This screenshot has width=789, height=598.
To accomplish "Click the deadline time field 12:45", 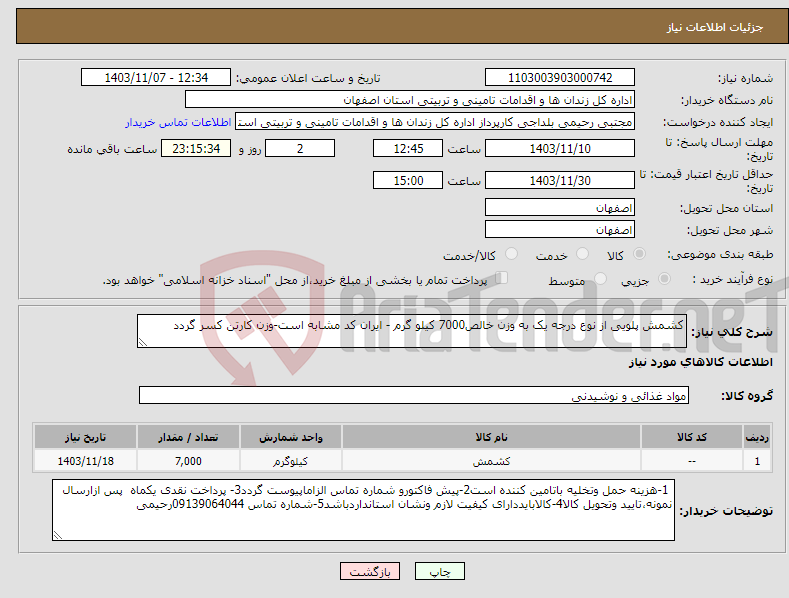I will click(x=408, y=148).
